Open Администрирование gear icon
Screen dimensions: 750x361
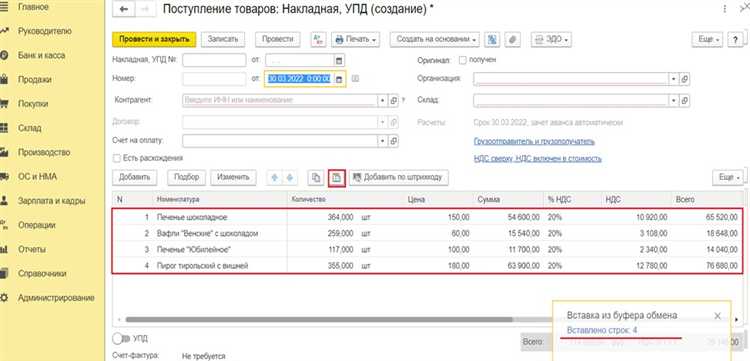[x=4, y=298]
